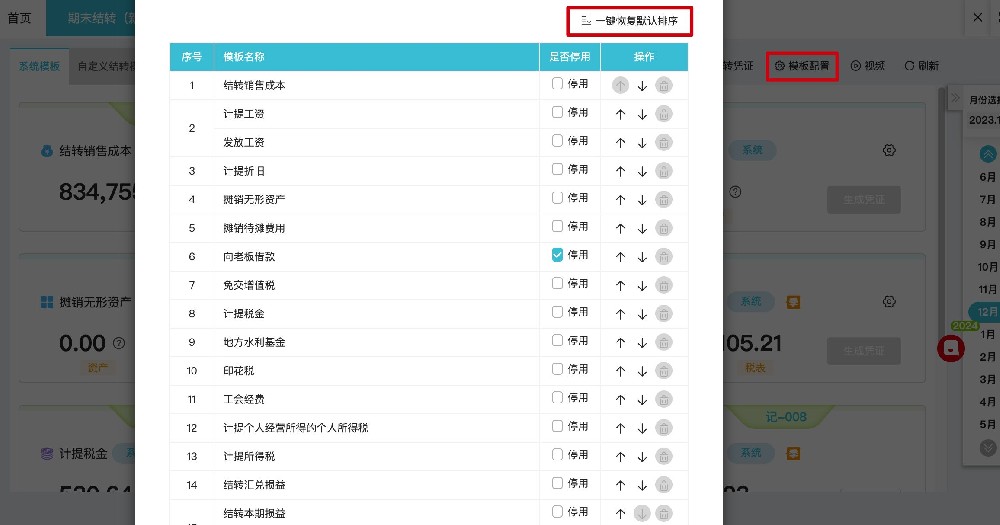Screen dimensions: 1000x525
Task: Click 摊销待摊费用 row name
Action: coord(254,228)
